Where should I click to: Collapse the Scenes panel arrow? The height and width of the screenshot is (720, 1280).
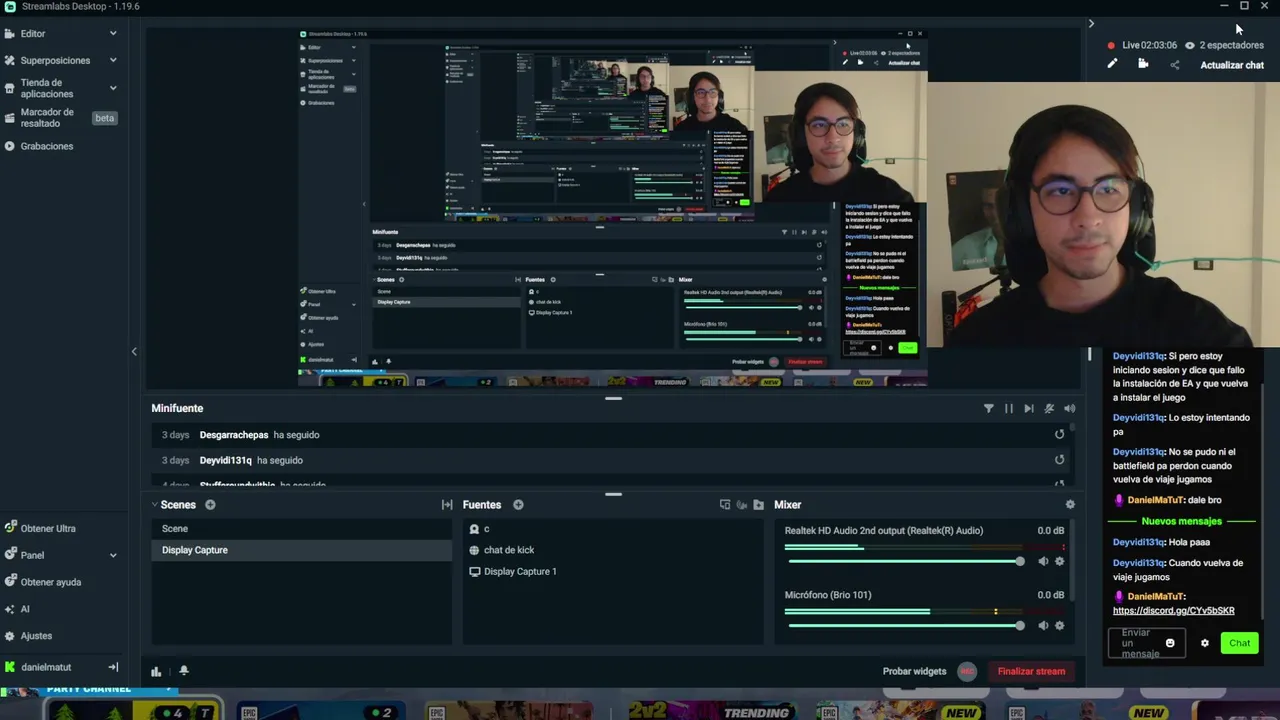(x=155, y=505)
